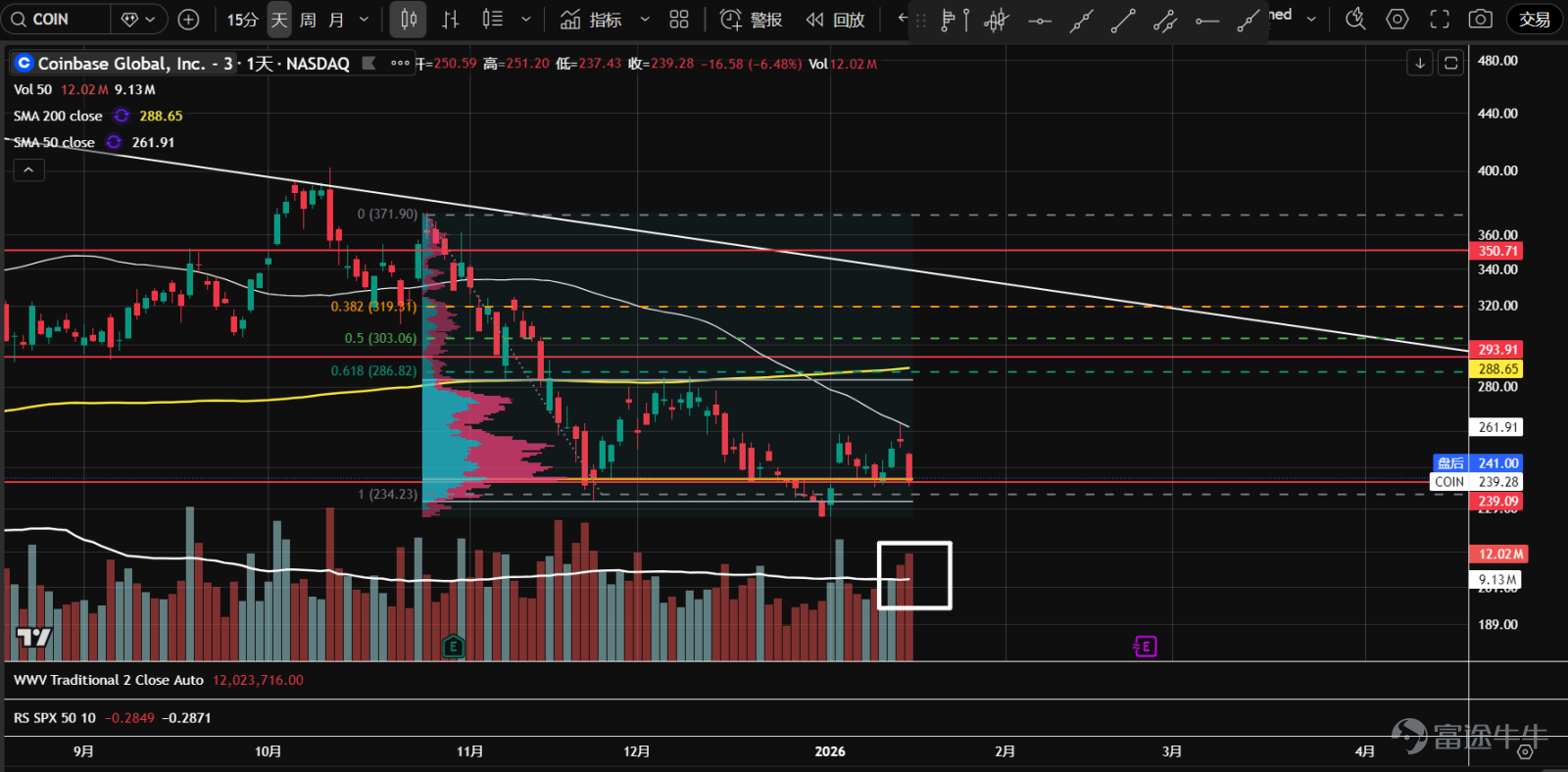The height and width of the screenshot is (772, 1568).
Task: Expand the chart layout dropdown arrow
Action: click(x=1311, y=19)
